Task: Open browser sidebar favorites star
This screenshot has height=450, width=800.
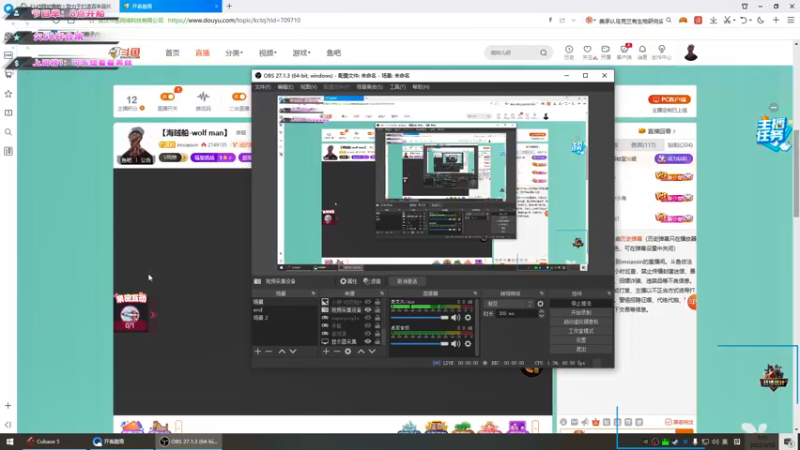Action: 8,94
